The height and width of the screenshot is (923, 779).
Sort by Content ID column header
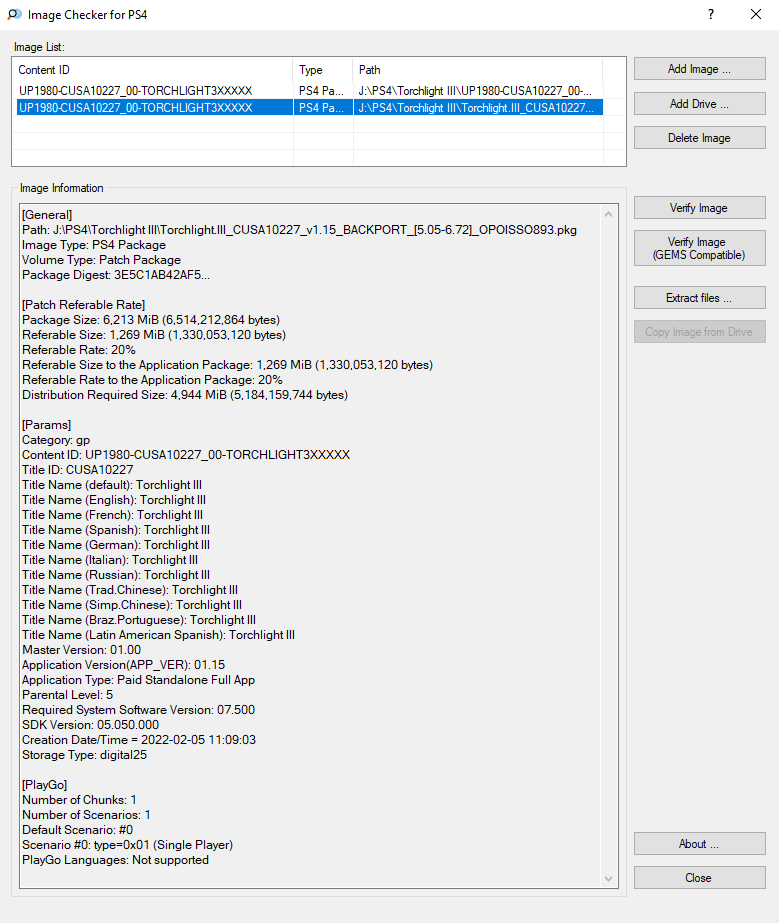click(x=155, y=70)
